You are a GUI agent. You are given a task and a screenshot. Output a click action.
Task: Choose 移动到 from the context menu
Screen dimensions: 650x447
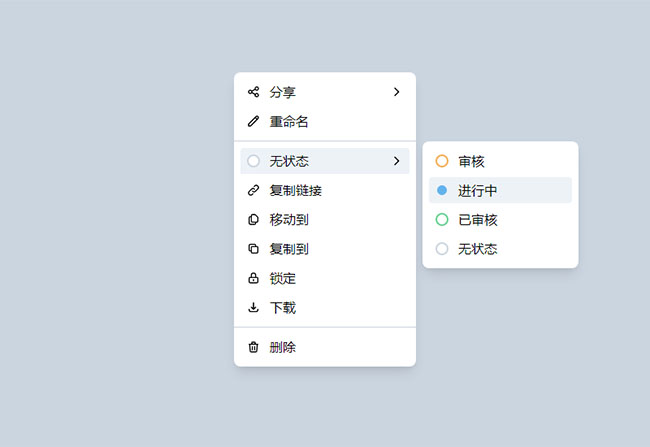(289, 219)
